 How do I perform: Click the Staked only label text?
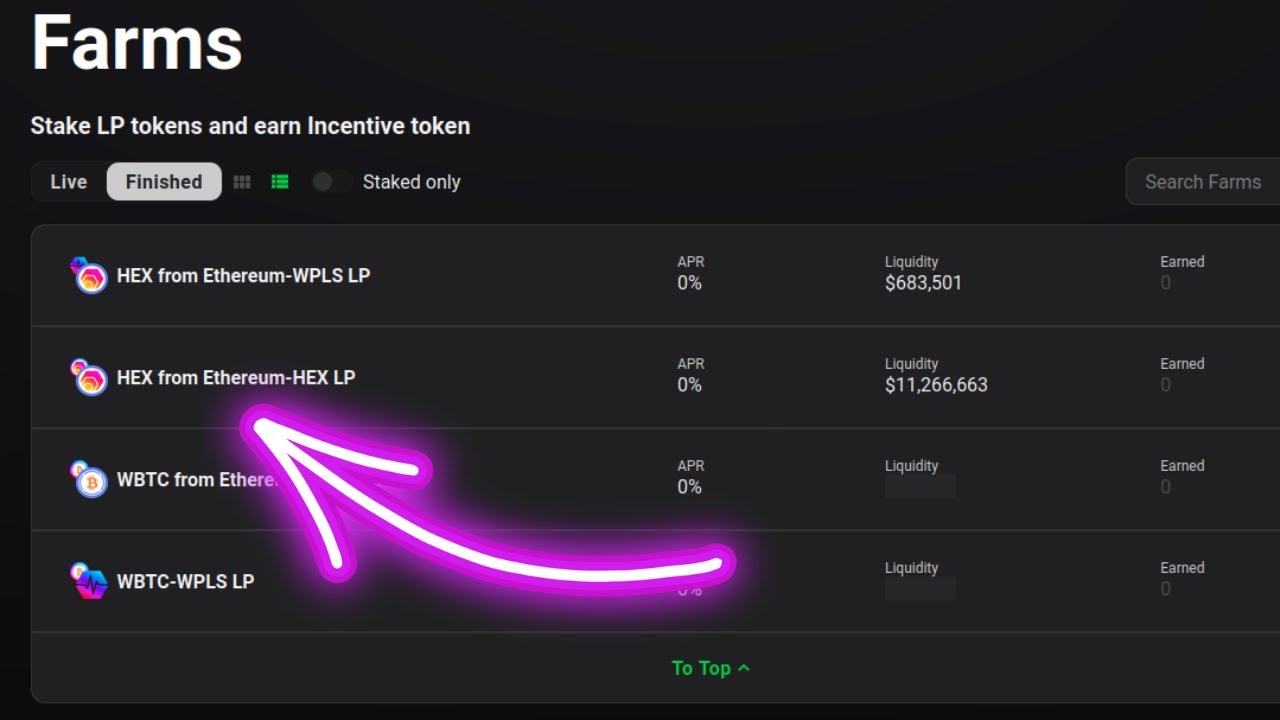pyautogui.click(x=411, y=182)
